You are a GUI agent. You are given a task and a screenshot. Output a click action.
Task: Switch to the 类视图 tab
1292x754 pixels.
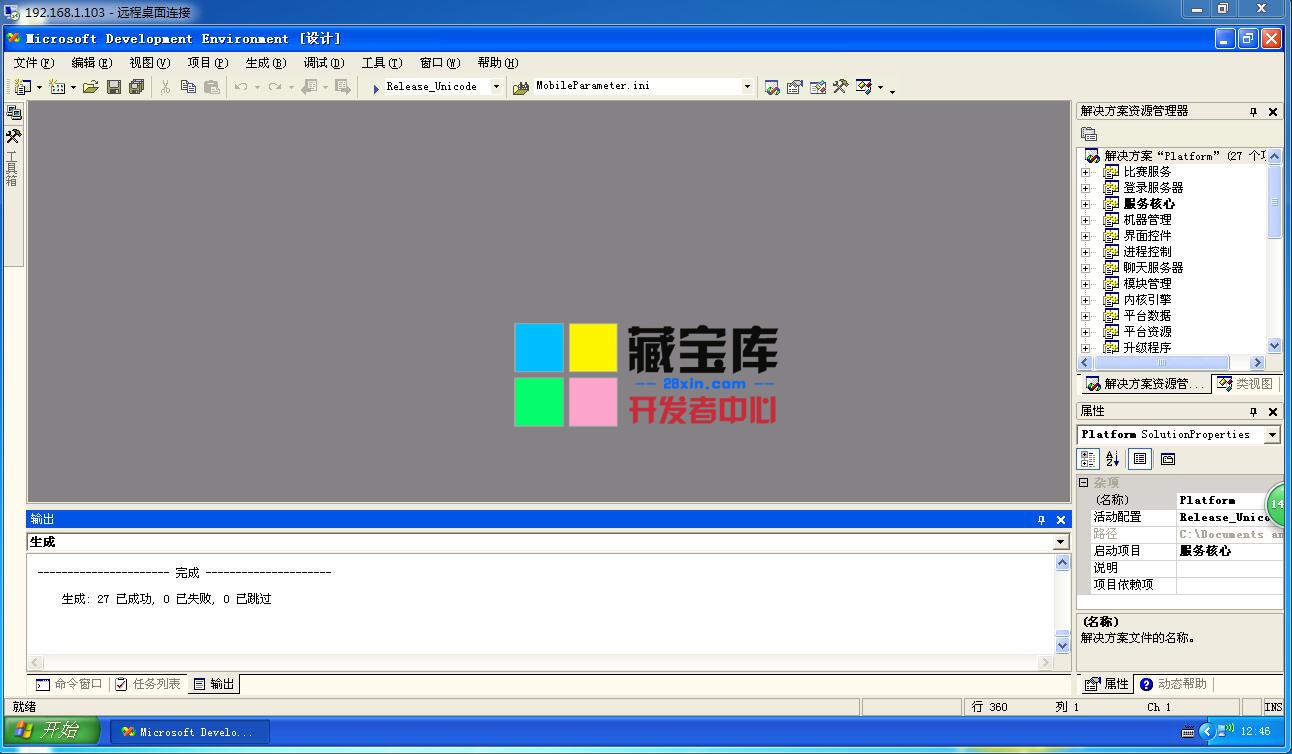(1244, 384)
